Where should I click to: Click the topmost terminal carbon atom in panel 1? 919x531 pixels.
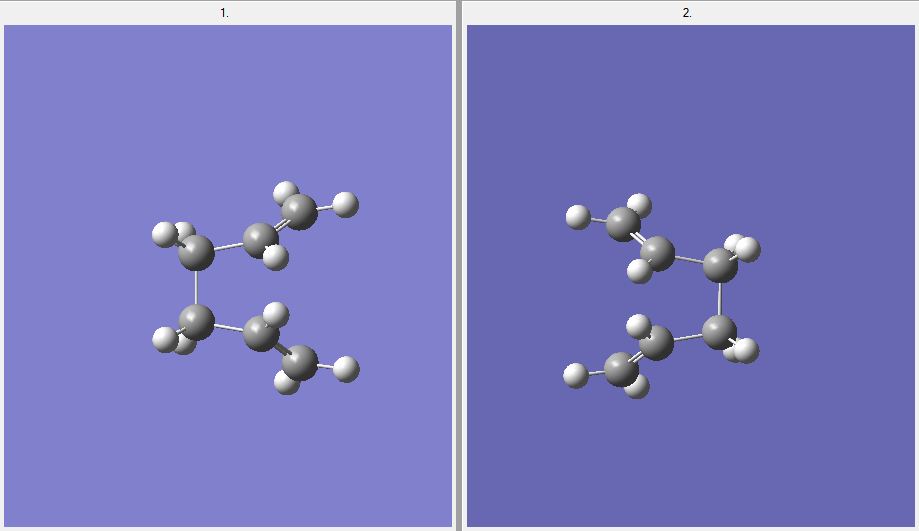(299, 212)
